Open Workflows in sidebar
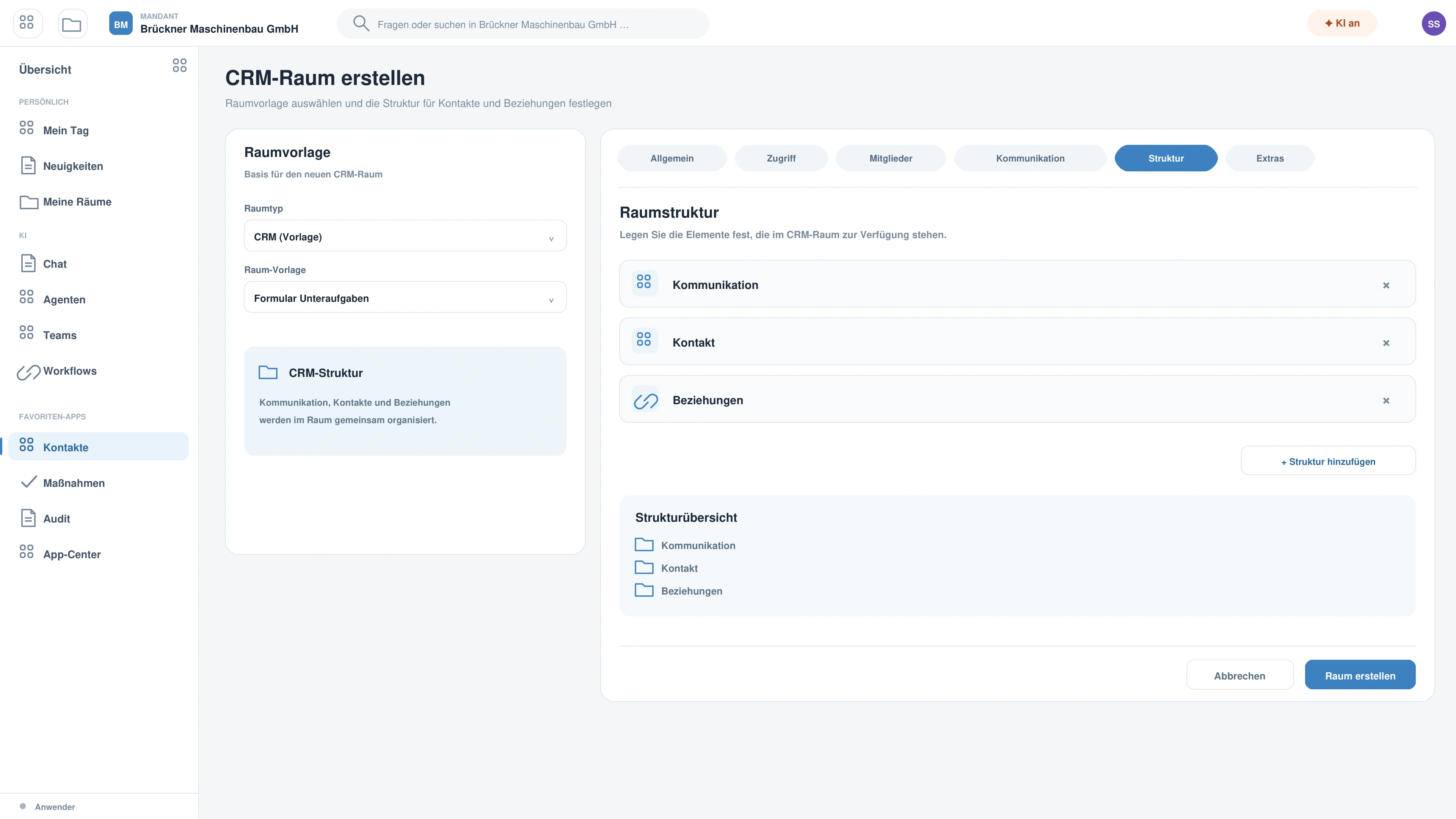This screenshot has width=1456, height=819. [x=98, y=371]
